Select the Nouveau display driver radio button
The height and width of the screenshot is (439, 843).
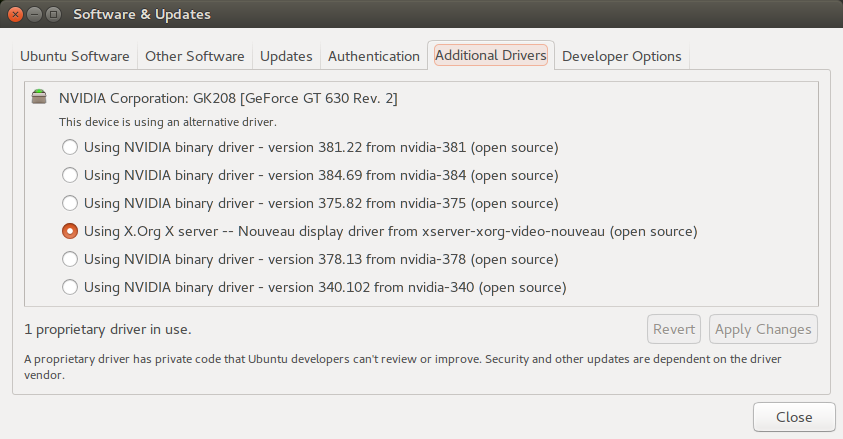pyautogui.click(x=70, y=231)
